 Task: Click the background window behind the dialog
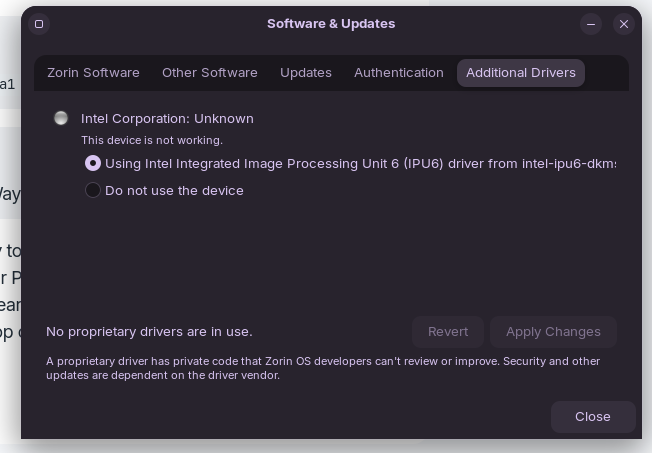tap(9, 250)
